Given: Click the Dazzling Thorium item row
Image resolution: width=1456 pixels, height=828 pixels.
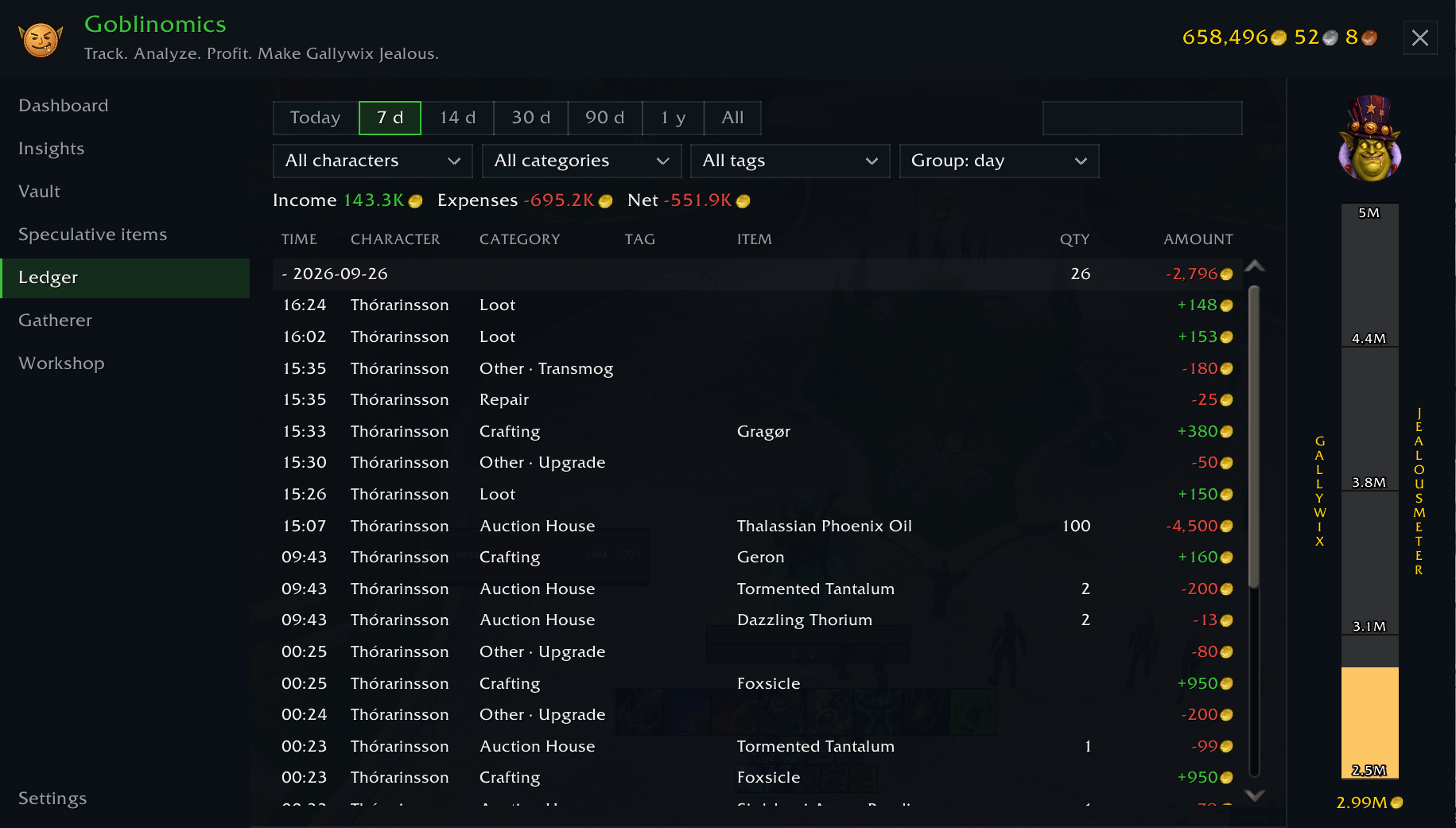Looking at the screenshot, I should [757, 620].
